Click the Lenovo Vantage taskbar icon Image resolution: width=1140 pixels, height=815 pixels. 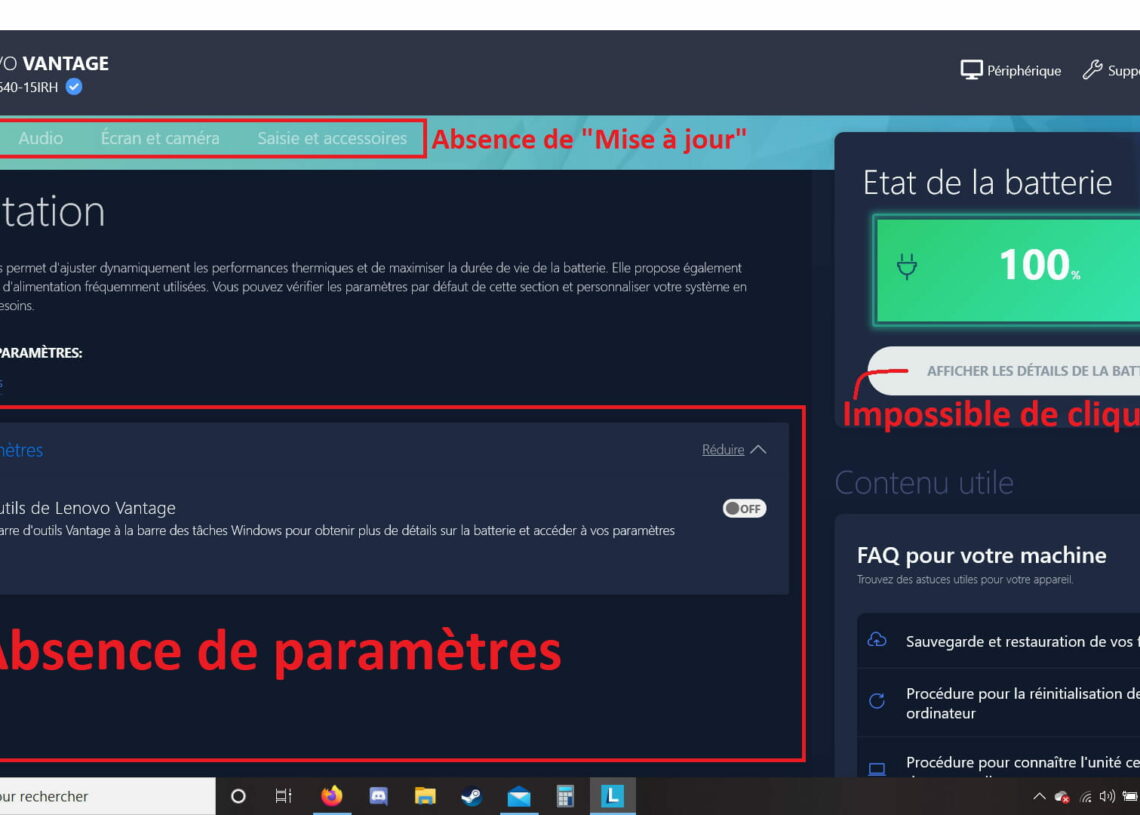point(612,796)
